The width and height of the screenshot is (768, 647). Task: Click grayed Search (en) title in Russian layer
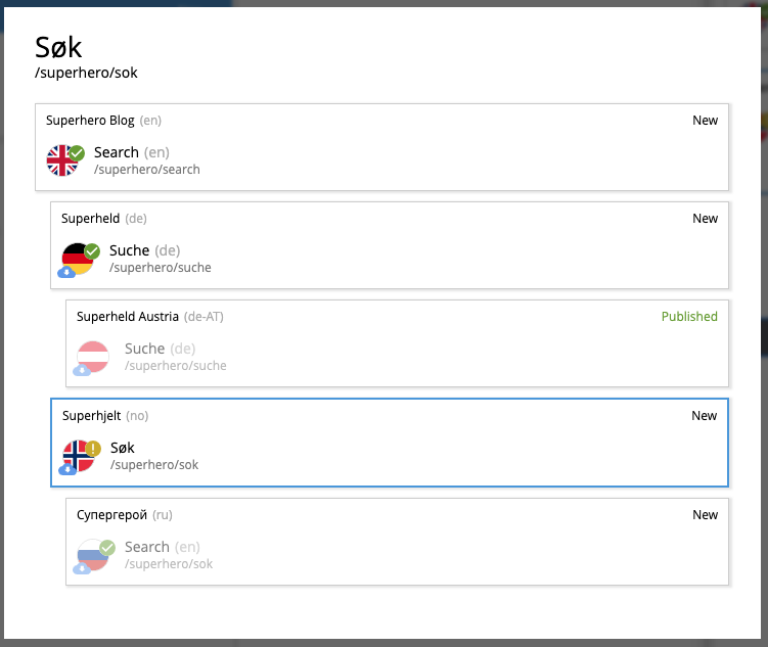pos(147,547)
